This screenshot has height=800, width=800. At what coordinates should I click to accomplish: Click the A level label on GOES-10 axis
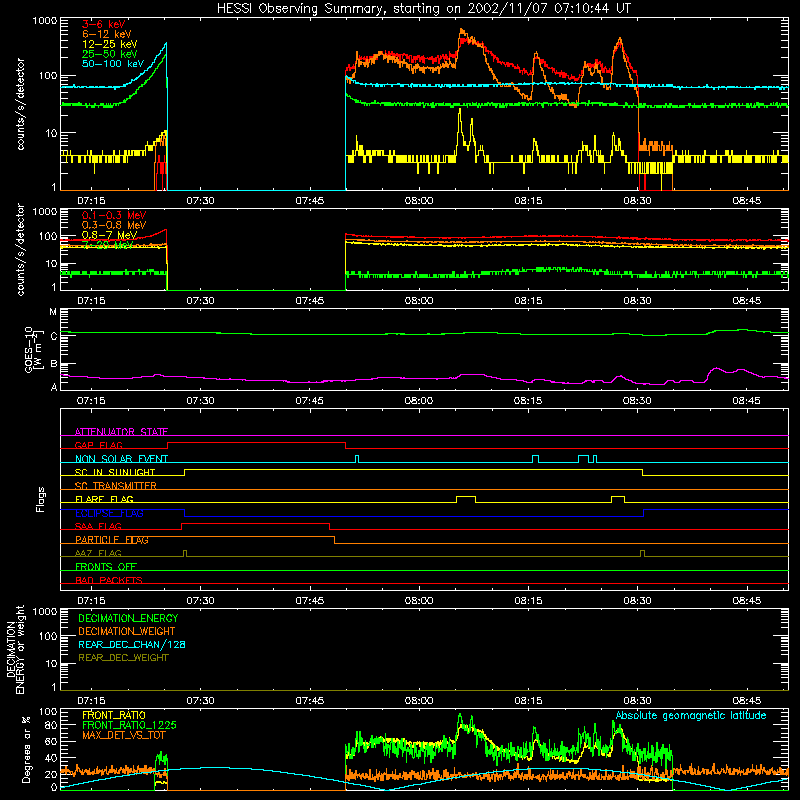[x=54, y=387]
